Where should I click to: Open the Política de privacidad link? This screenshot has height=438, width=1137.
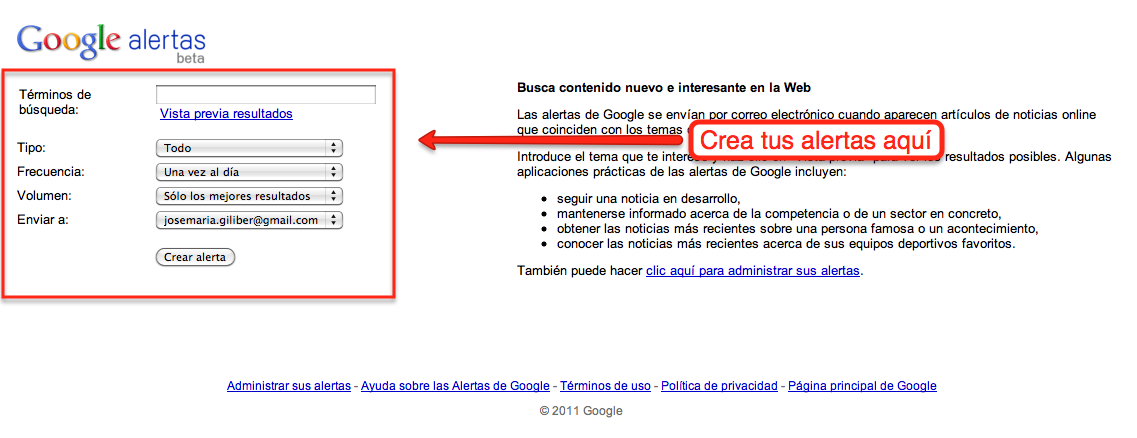pos(719,386)
